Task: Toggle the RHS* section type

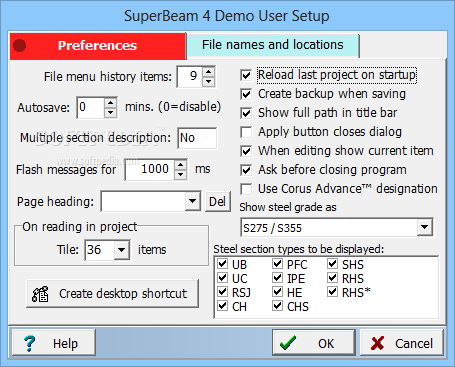Action: tap(332, 292)
